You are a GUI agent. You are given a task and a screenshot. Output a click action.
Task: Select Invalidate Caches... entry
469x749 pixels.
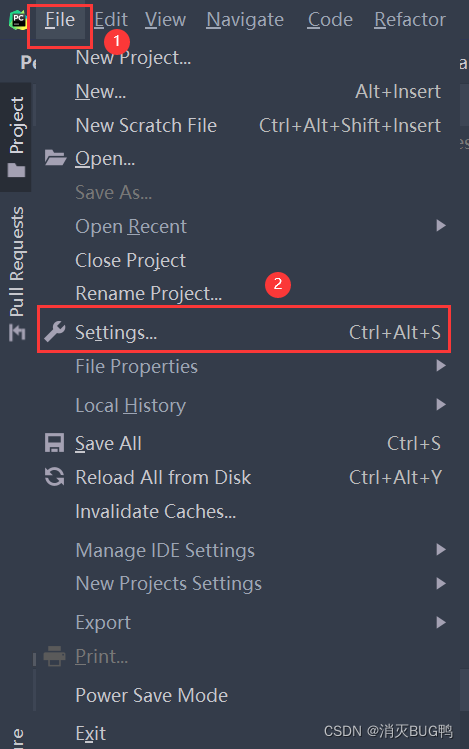[156, 511]
